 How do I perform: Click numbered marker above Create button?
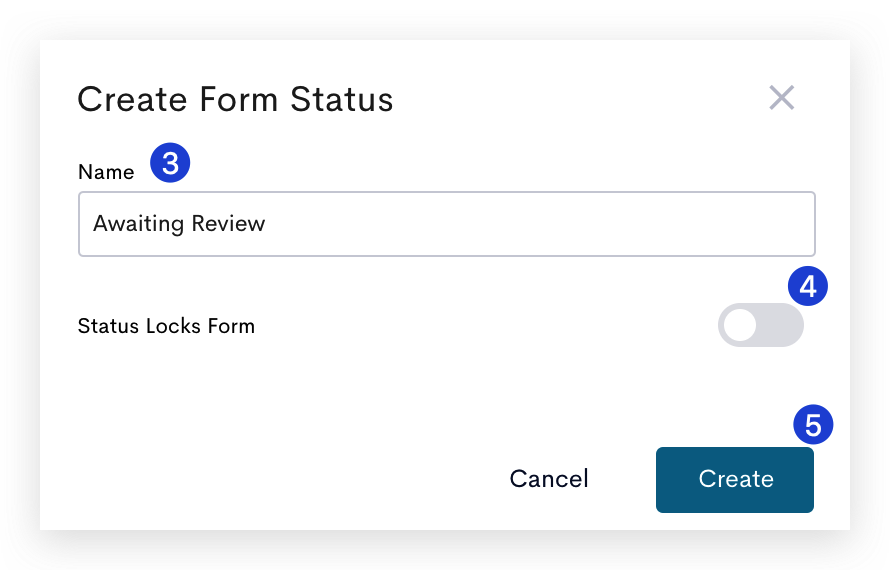click(x=813, y=425)
